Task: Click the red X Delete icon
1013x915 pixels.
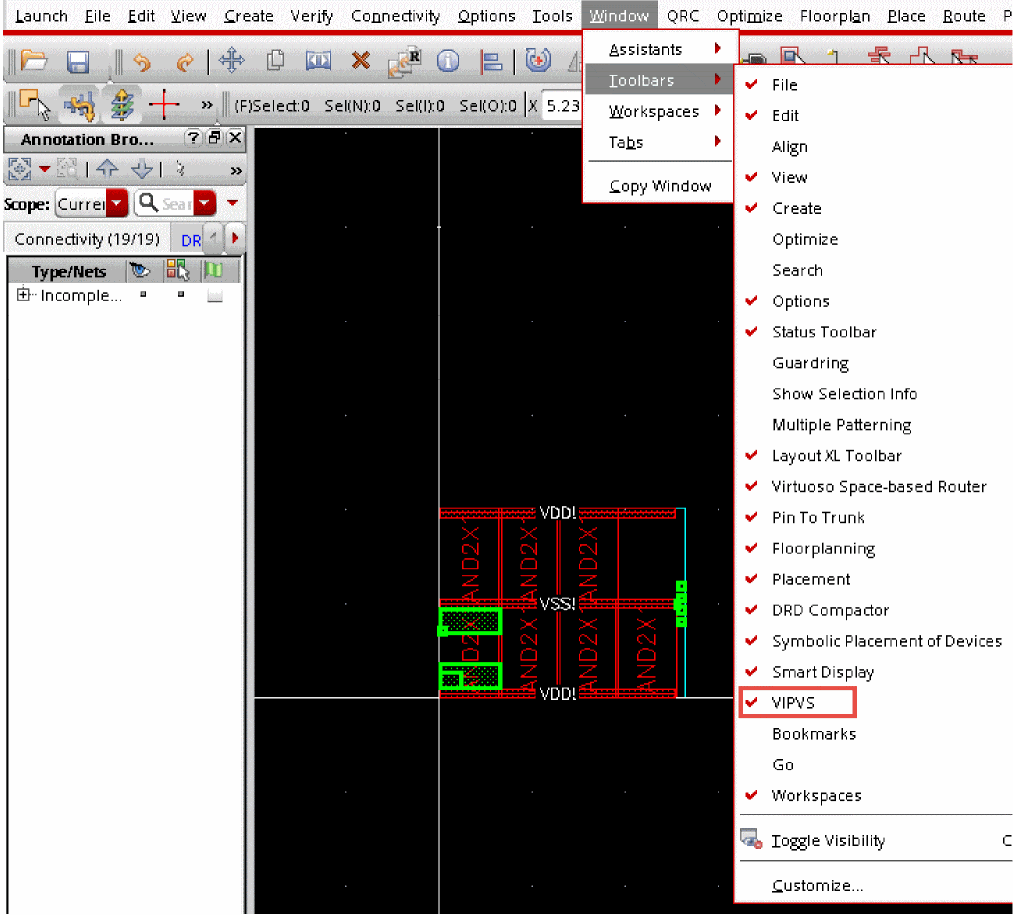Action: click(361, 62)
